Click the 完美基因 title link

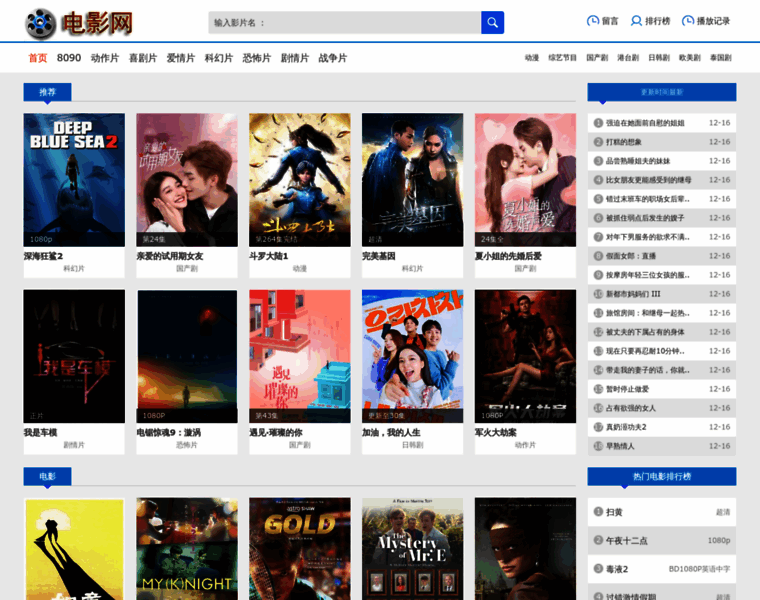click(381, 256)
